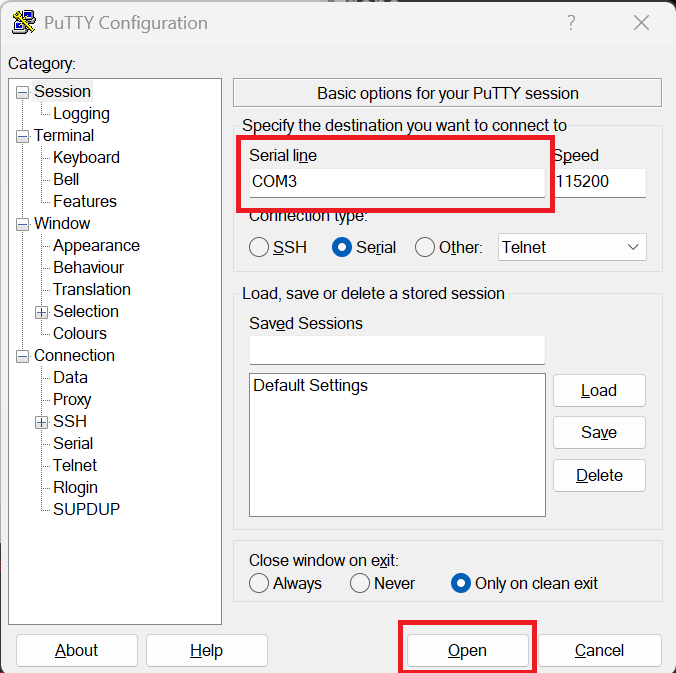
Task: Select the Serial connection type radio button
Action: click(x=342, y=247)
